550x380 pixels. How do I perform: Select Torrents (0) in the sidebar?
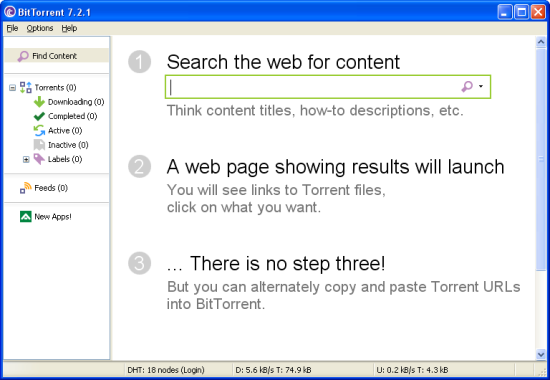55,87
